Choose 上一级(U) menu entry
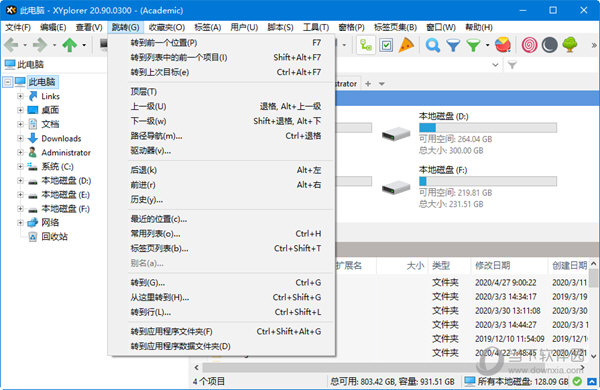The image size is (600, 390). click(x=222, y=106)
